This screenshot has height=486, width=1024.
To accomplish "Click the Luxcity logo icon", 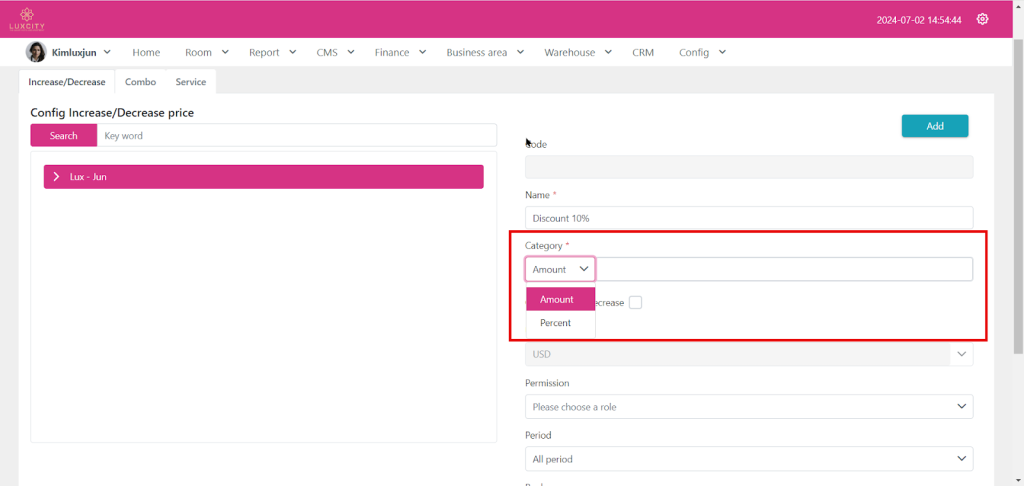I will [x=27, y=18].
